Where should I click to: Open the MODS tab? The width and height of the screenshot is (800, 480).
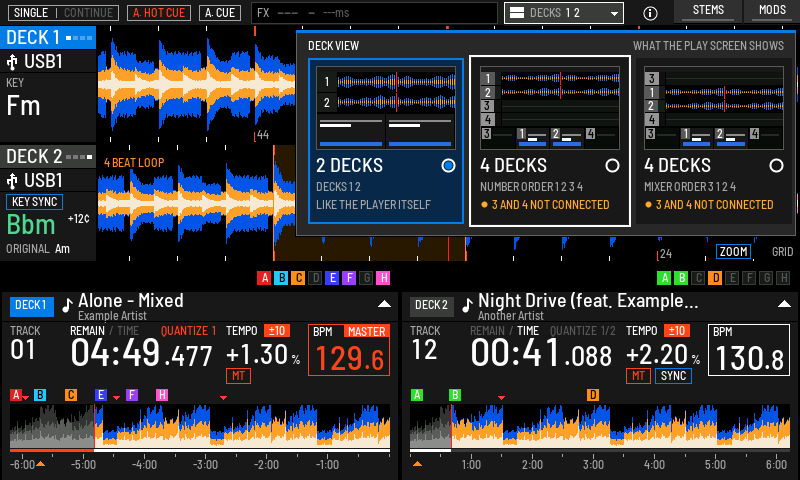pyautogui.click(x=772, y=11)
